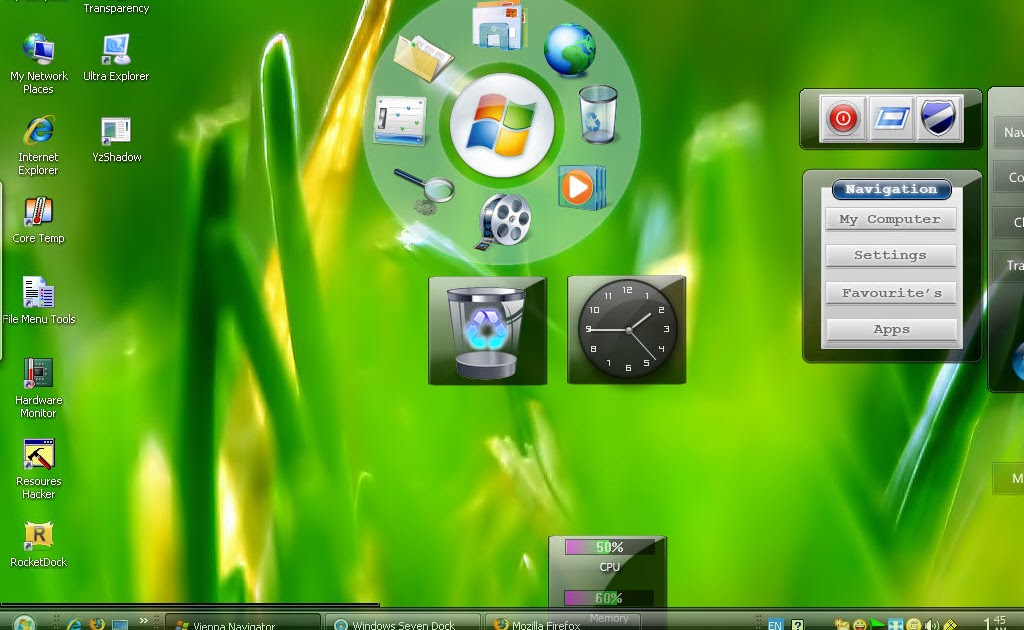Open the Internet Explorer desktop icon

point(39,145)
